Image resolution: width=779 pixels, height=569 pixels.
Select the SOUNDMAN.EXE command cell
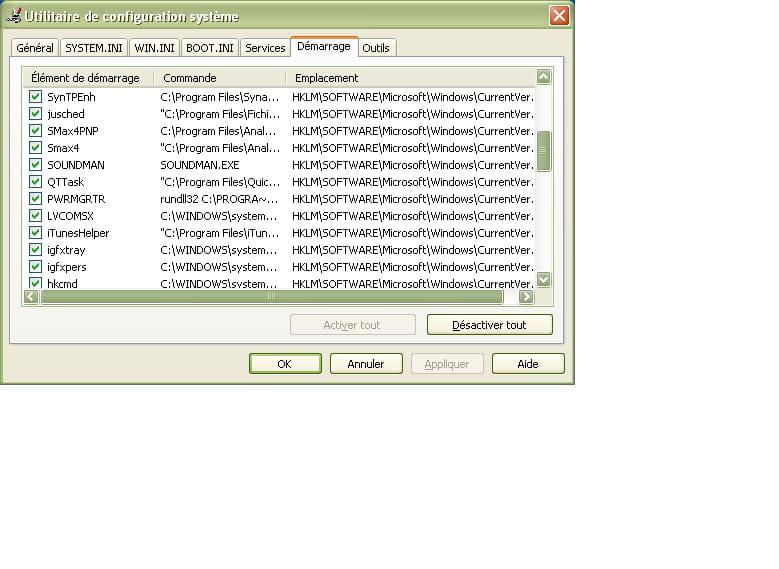[x=200, y=165]
